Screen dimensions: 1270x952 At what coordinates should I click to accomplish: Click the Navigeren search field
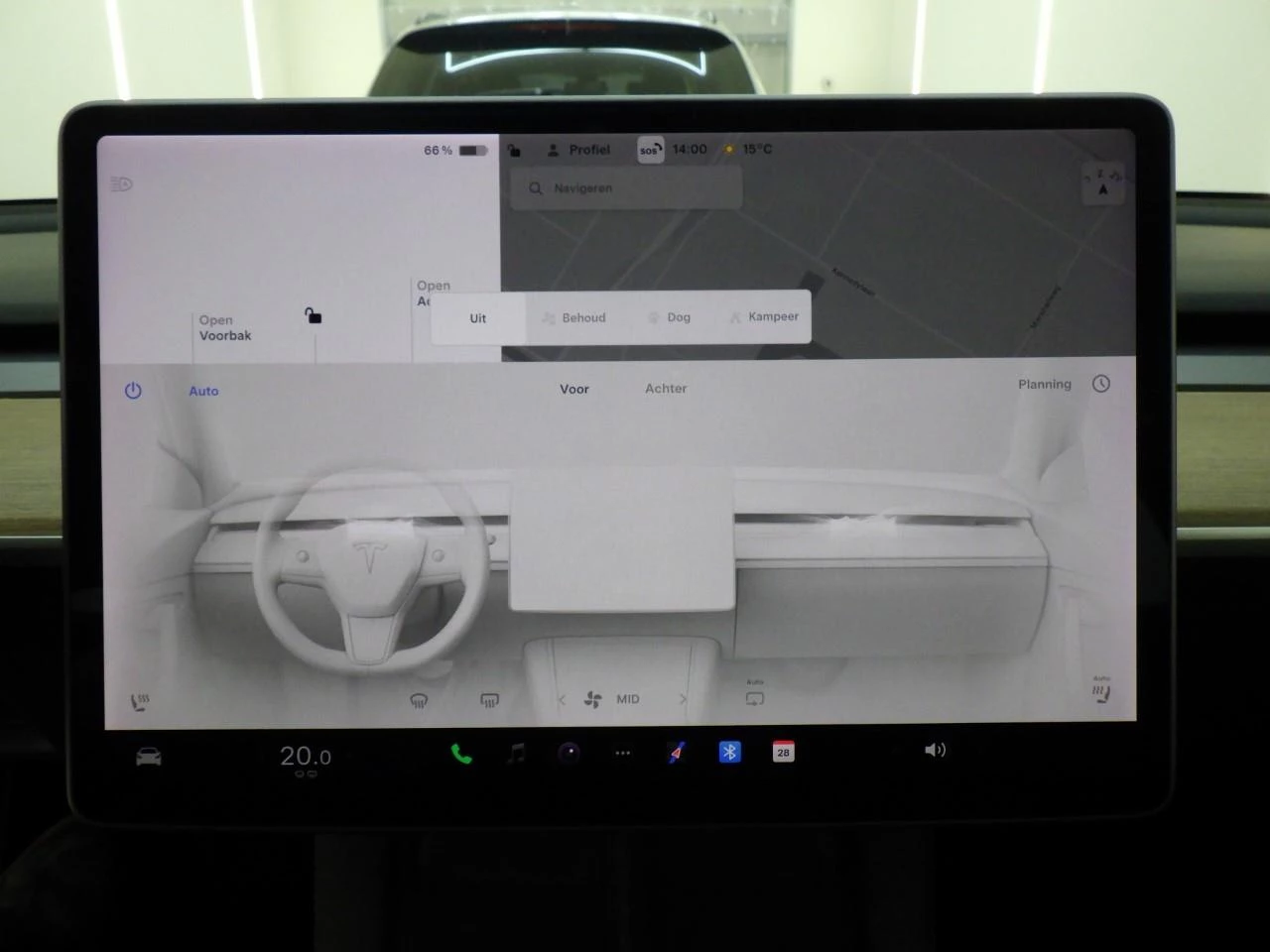pyautogui.click(x=626, y=188)
